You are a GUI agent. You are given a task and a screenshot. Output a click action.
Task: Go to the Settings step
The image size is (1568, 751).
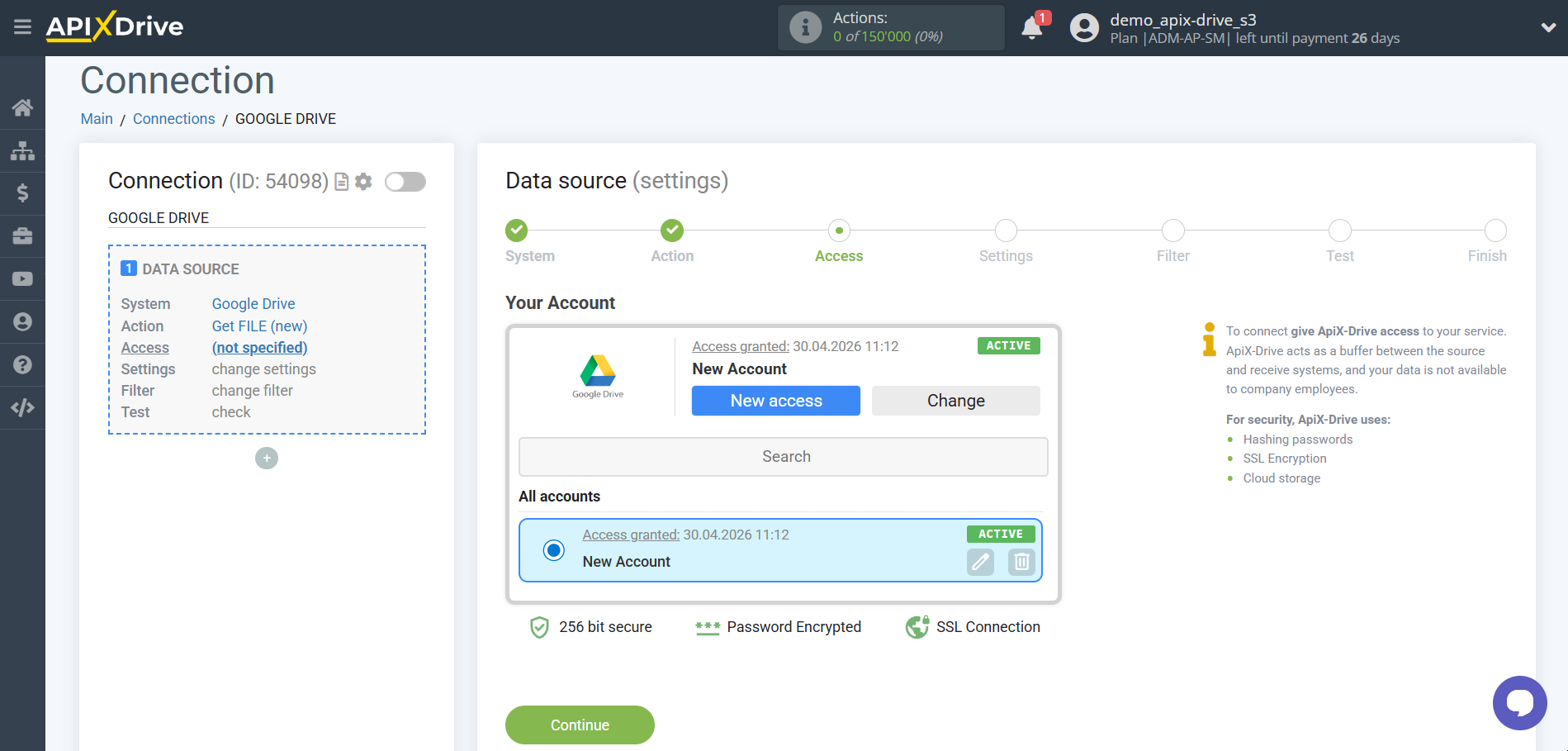tap(1006, 231)
